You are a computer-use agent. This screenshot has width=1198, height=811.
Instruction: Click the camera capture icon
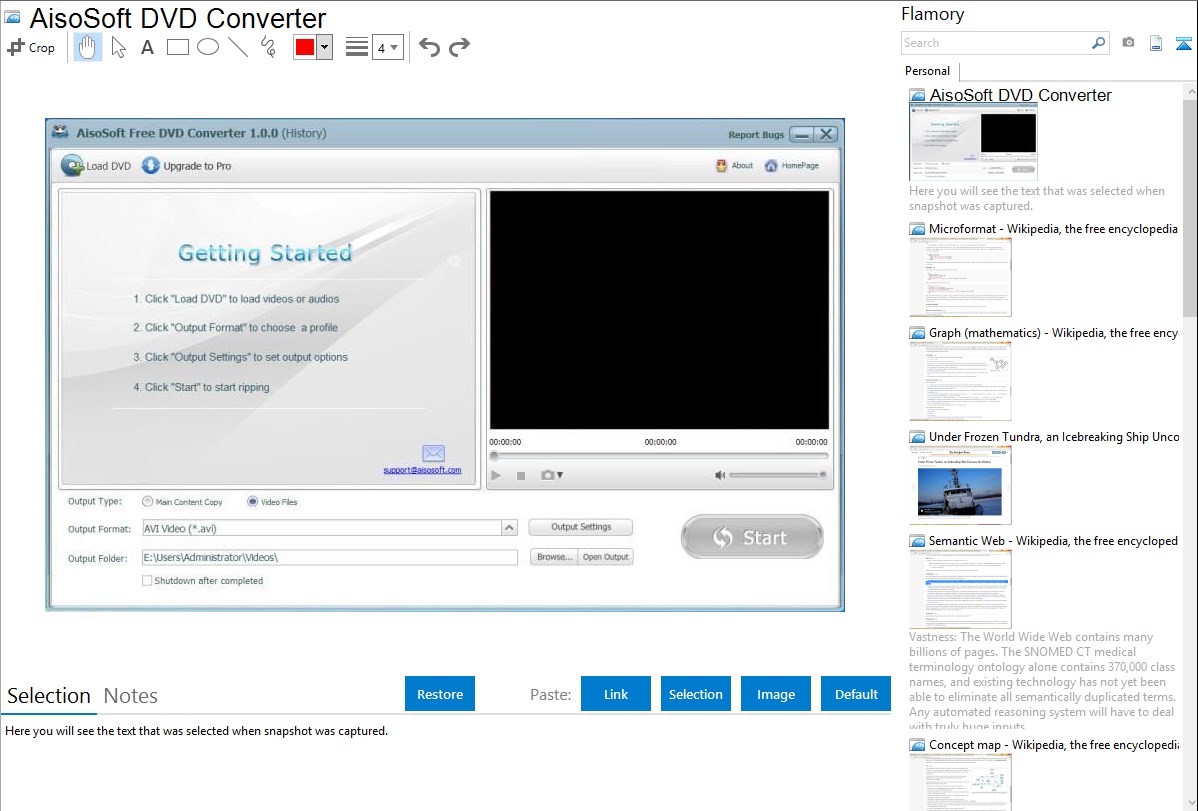1128,43
